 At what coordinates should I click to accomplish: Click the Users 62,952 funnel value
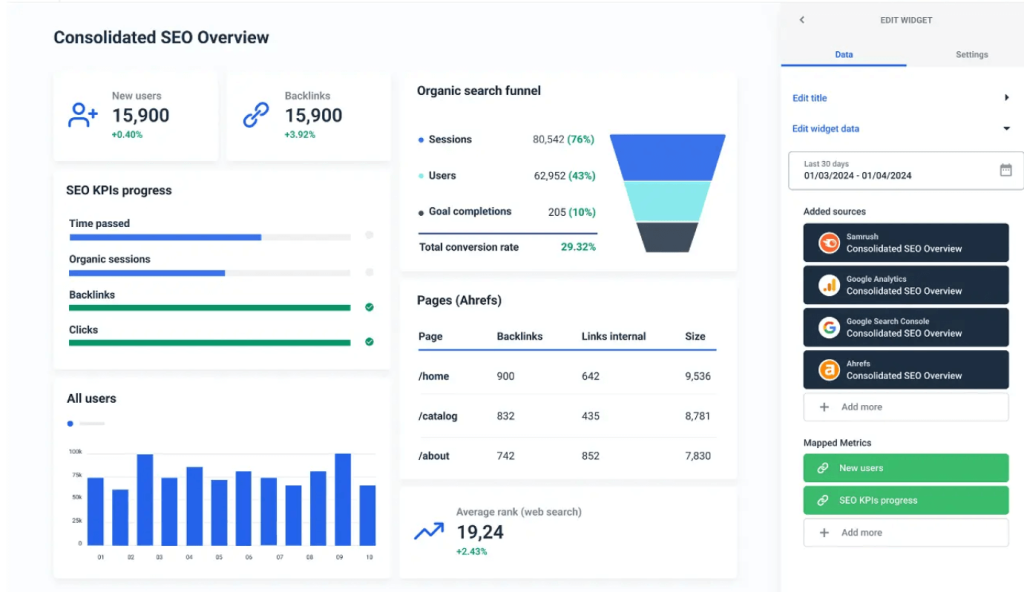point(549,176)
